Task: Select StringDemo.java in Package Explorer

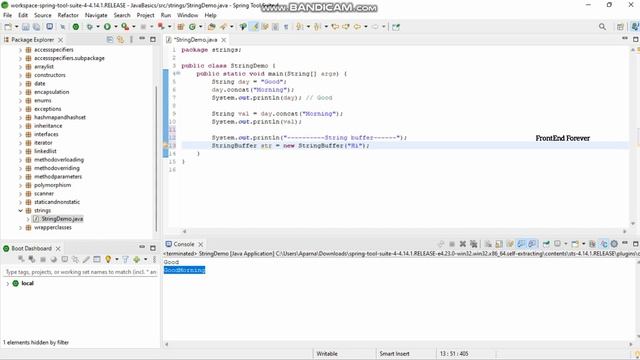Action: point(62,219)
